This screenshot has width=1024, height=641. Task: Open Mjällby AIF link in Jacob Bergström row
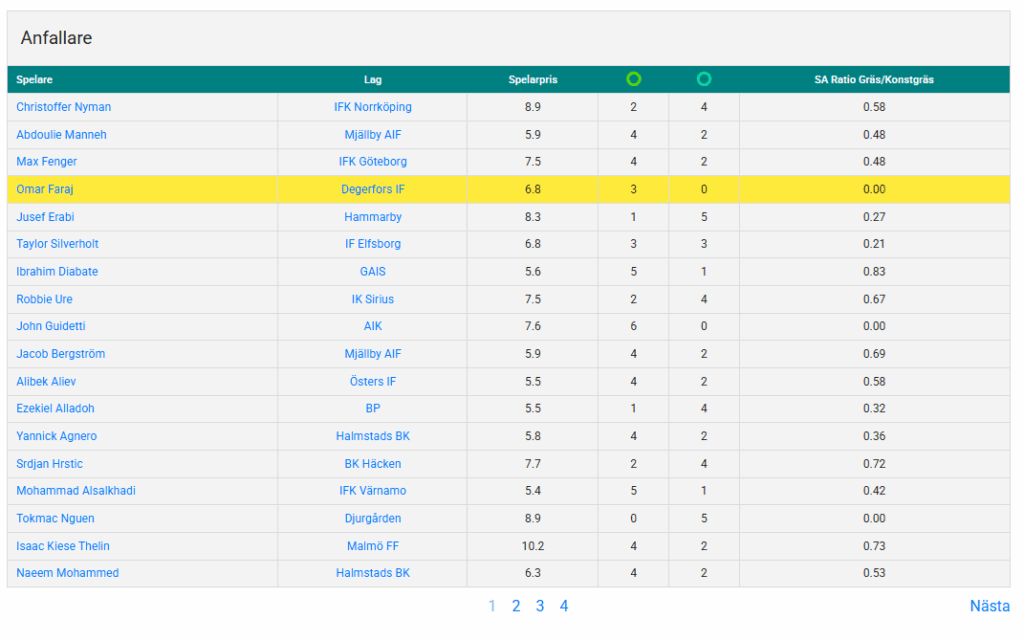tap(373, 354)
